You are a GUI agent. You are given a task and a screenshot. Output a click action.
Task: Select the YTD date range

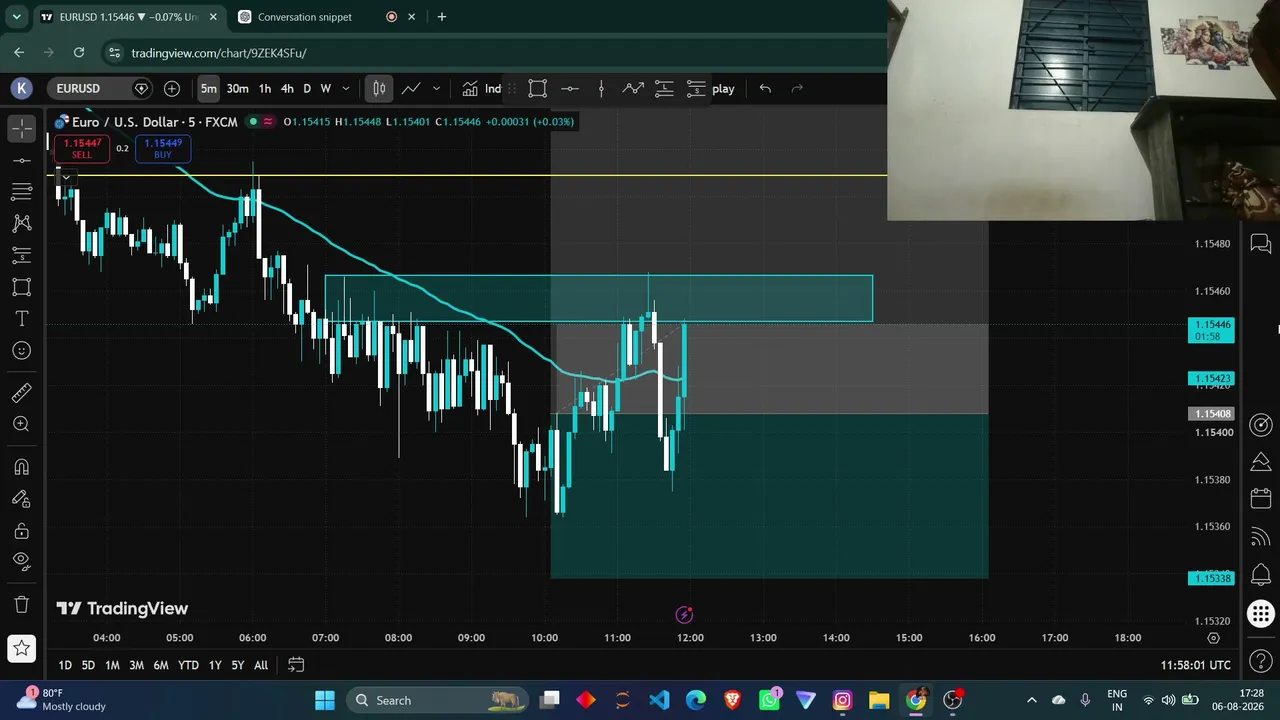[x=188, y=665]
